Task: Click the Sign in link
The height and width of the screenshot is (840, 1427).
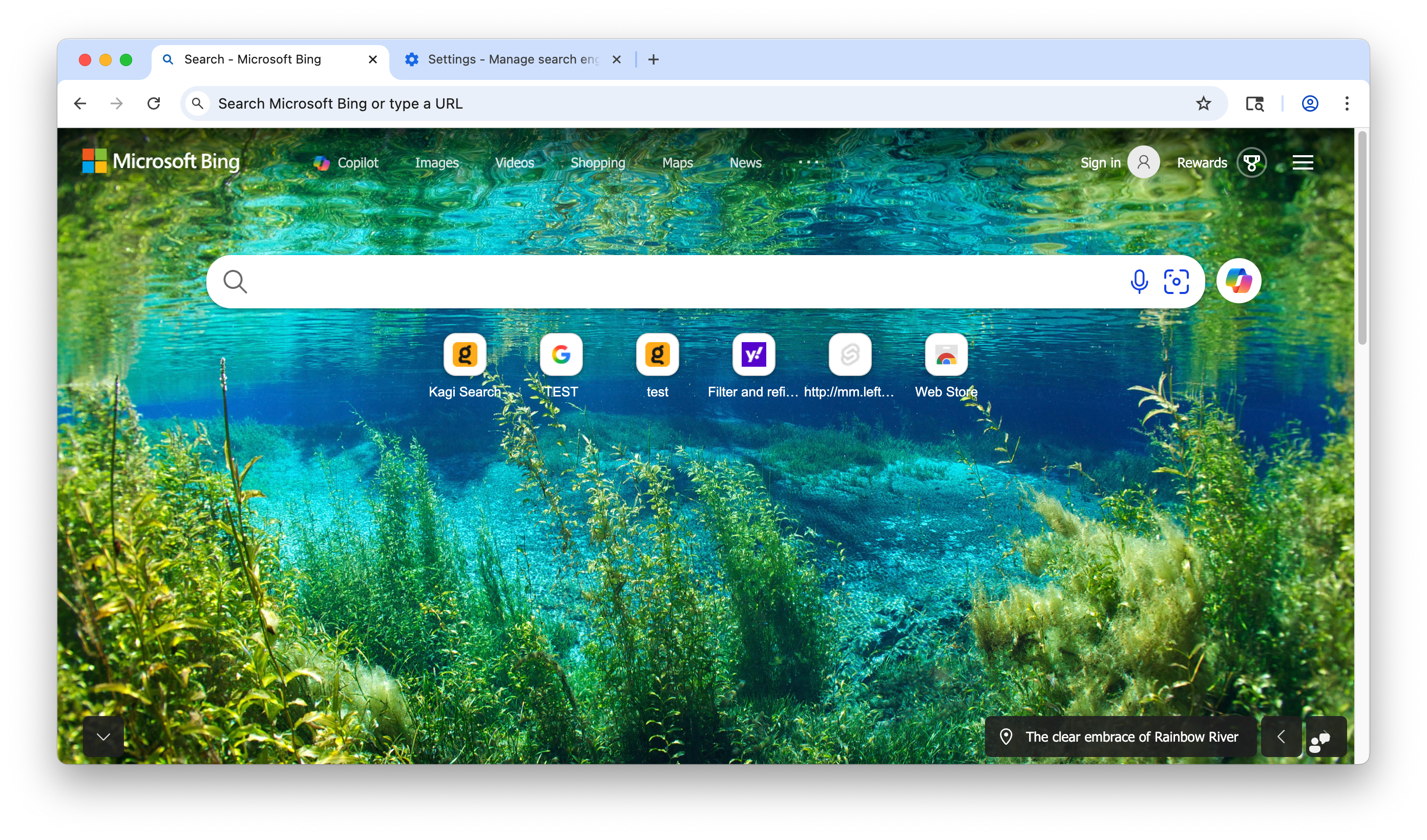Action: tap(1100, 163)
